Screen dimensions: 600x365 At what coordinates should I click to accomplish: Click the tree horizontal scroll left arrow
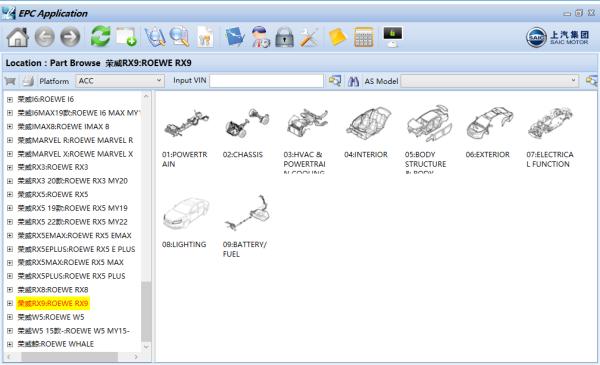(x=9, y=357)
